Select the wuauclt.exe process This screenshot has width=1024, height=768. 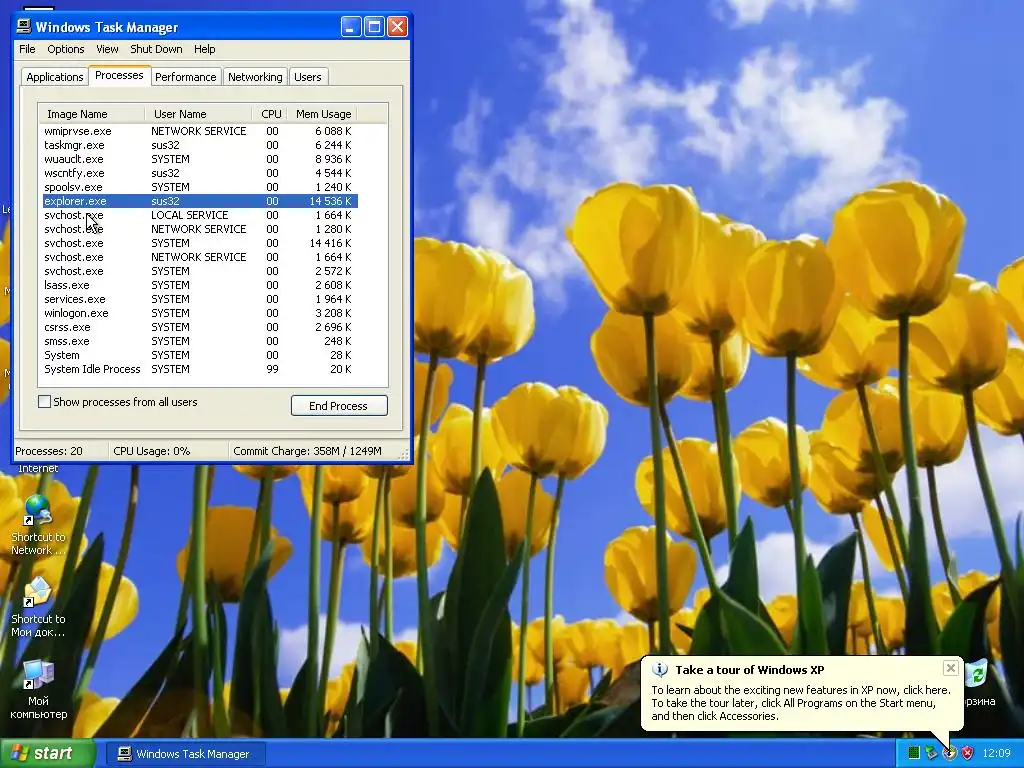[200, 159]
